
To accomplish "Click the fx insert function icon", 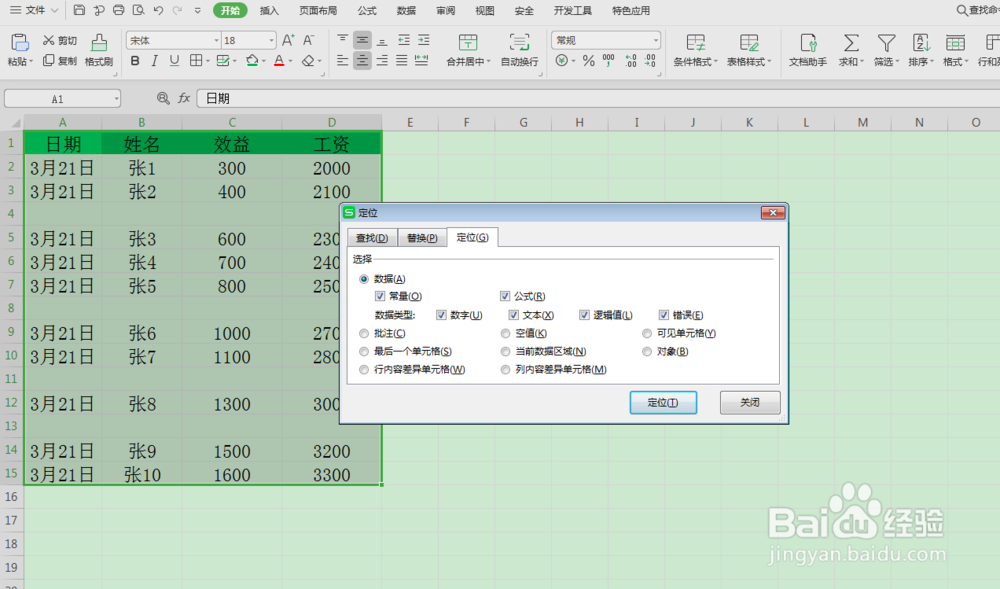I will [184, 98].
